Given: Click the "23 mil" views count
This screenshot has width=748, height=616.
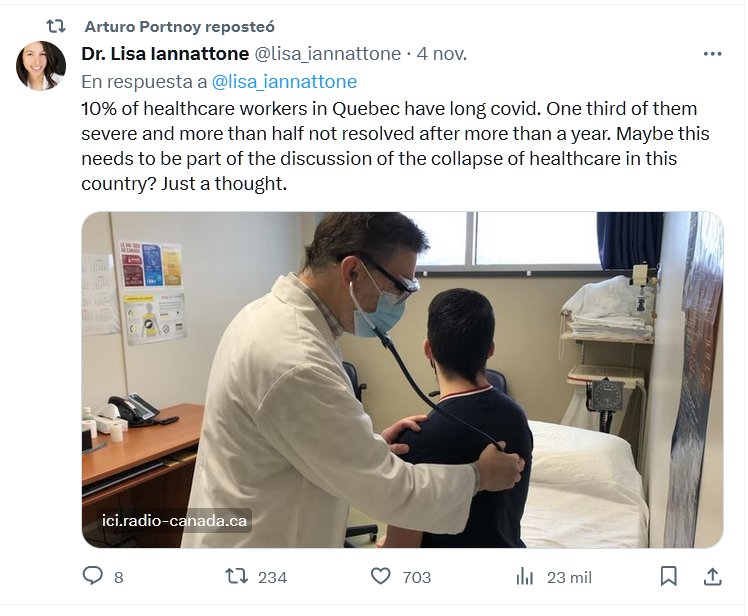Looking at the screenshot, I should tap(569, 577).
